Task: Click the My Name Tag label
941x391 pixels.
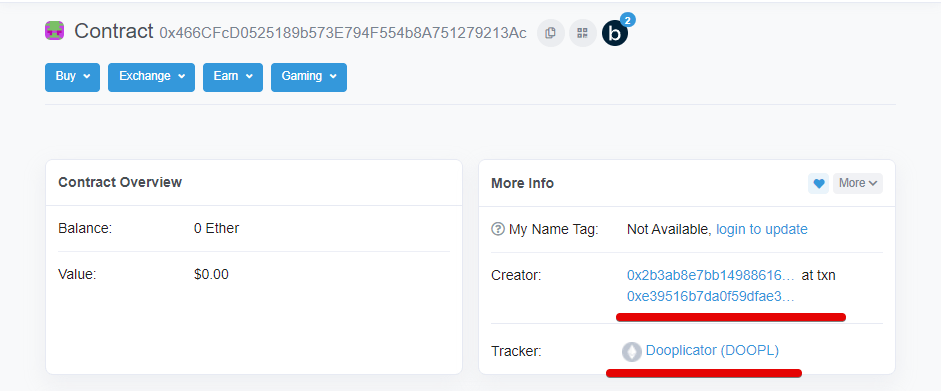Action: (x=553, y=229)
